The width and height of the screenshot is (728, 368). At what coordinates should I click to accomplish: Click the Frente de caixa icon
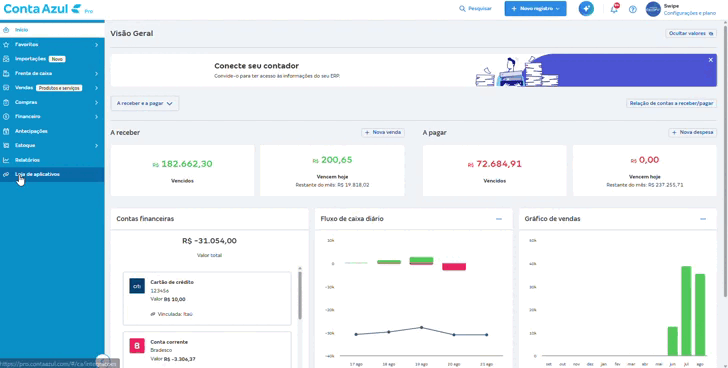(6, 73)
